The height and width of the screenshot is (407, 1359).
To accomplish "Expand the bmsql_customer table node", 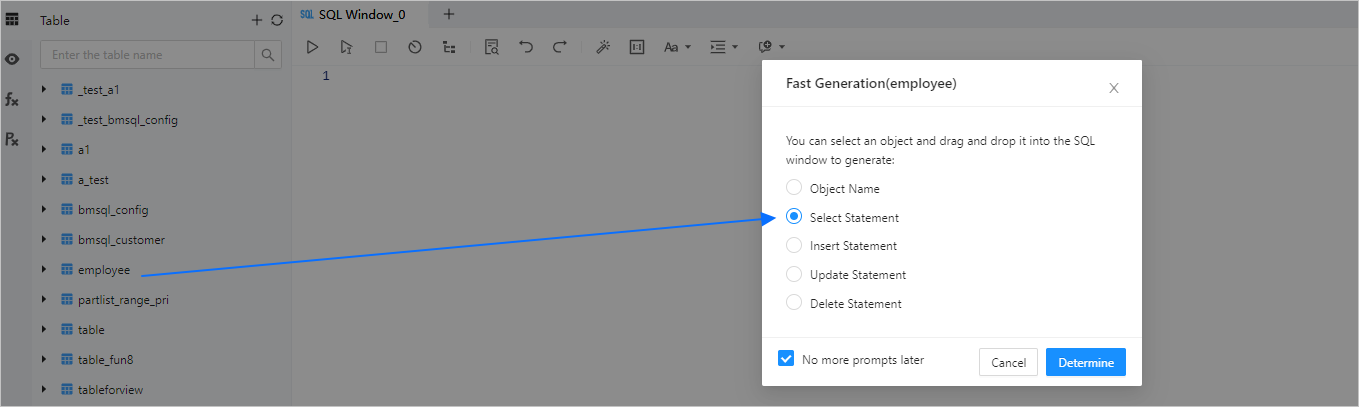I will [44, 240].
